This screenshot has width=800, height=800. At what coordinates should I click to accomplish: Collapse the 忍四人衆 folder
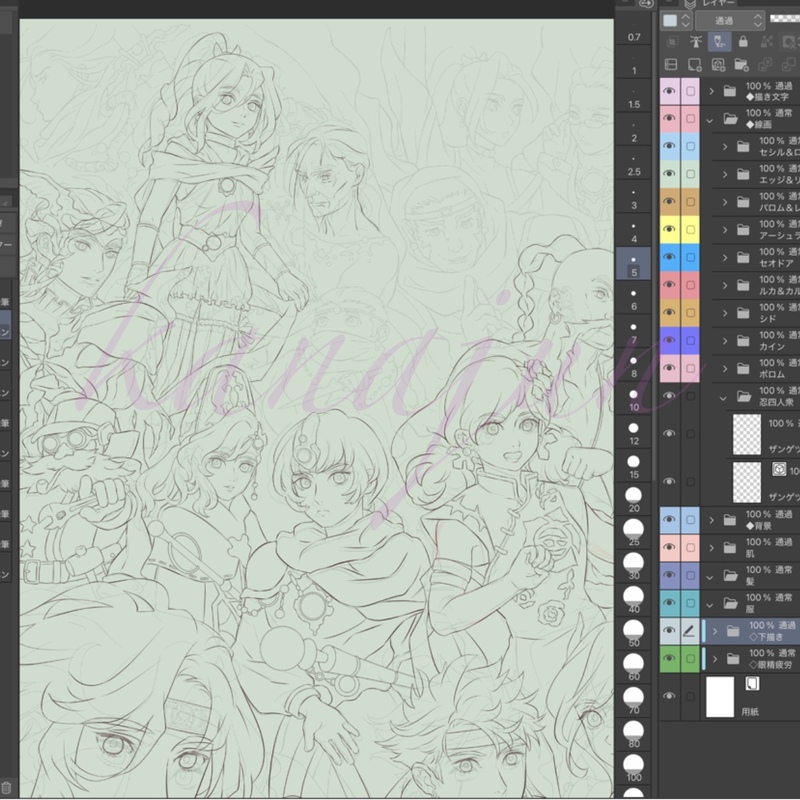click(x=723, y=397)
